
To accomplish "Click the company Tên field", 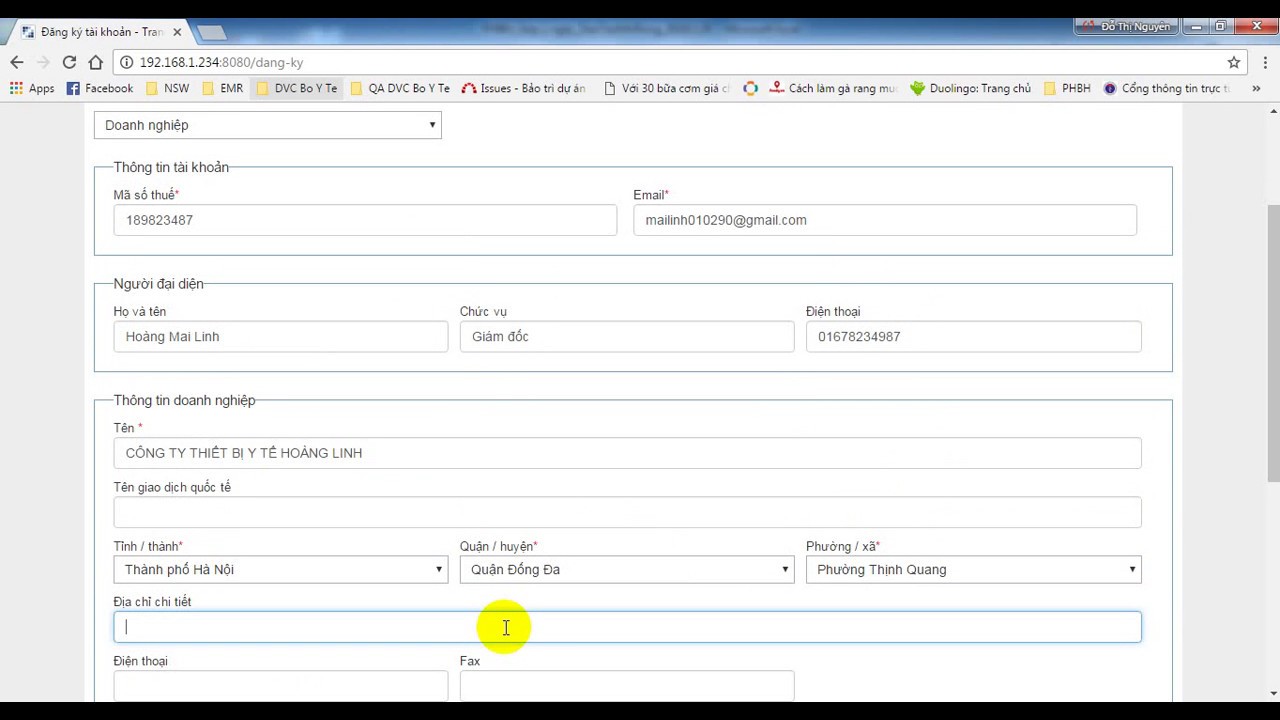I will click(627, 453).
